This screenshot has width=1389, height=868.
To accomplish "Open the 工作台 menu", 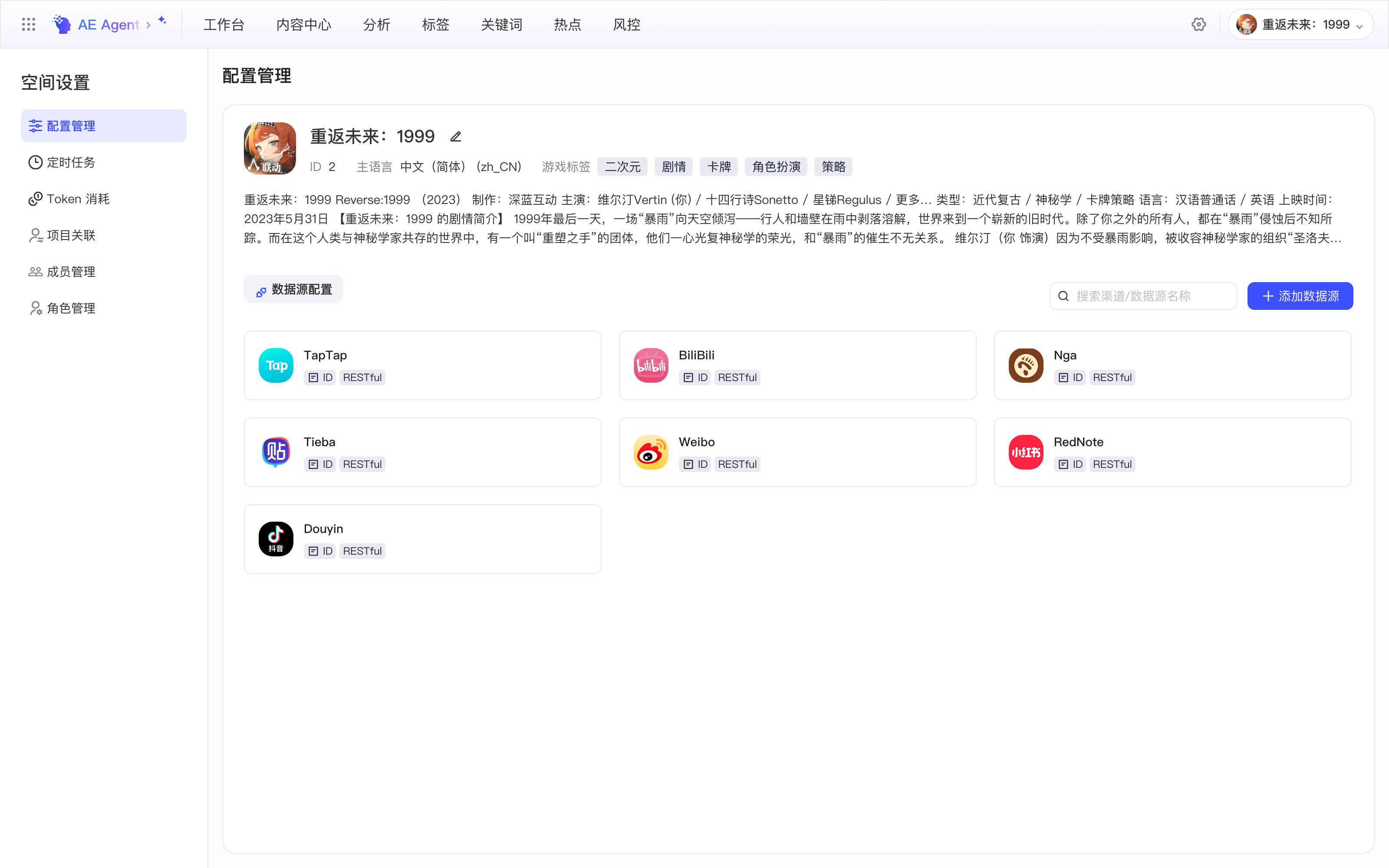I will tap(224, 25).
